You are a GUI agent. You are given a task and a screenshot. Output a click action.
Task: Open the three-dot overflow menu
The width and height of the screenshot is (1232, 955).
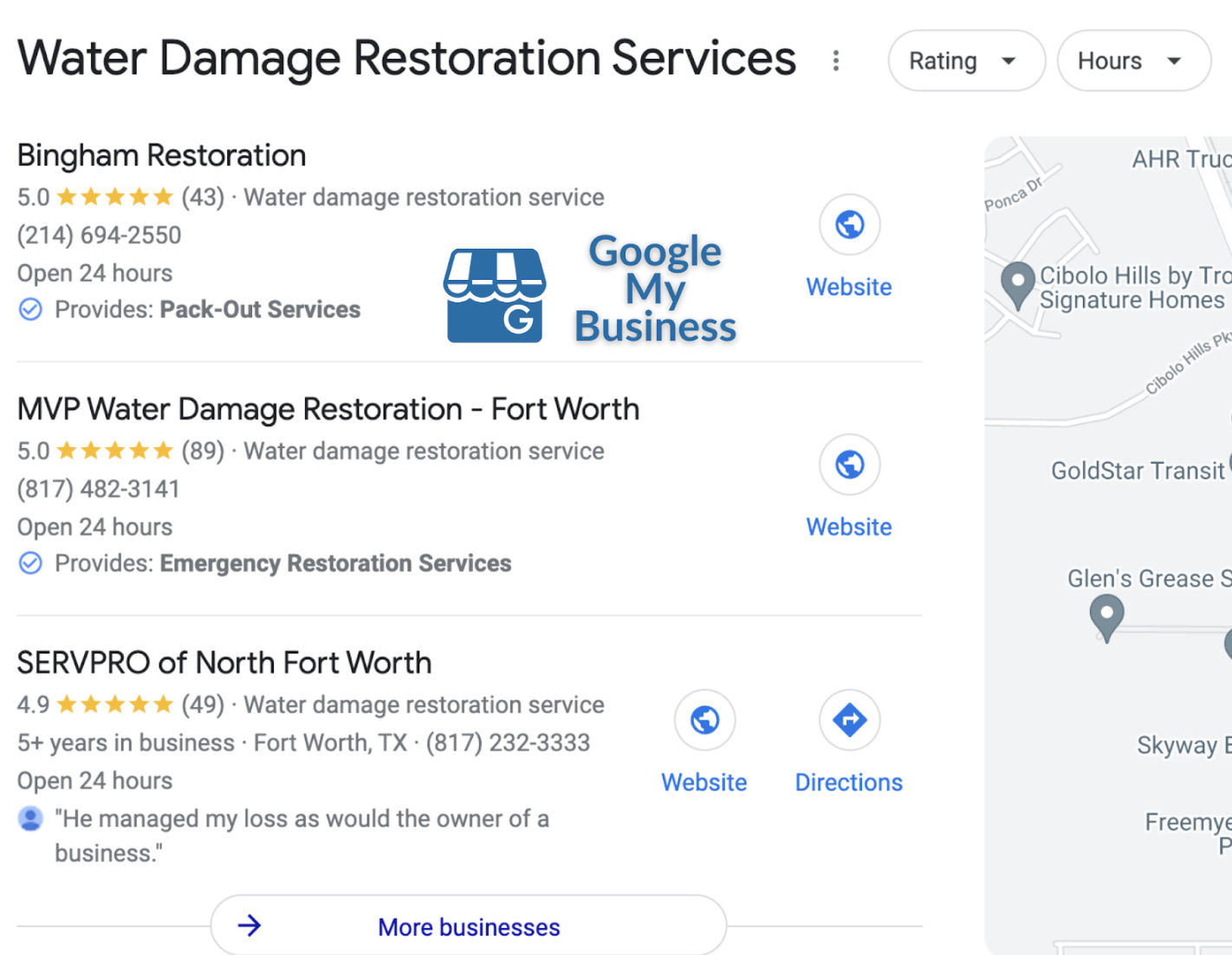coord(835,60)
